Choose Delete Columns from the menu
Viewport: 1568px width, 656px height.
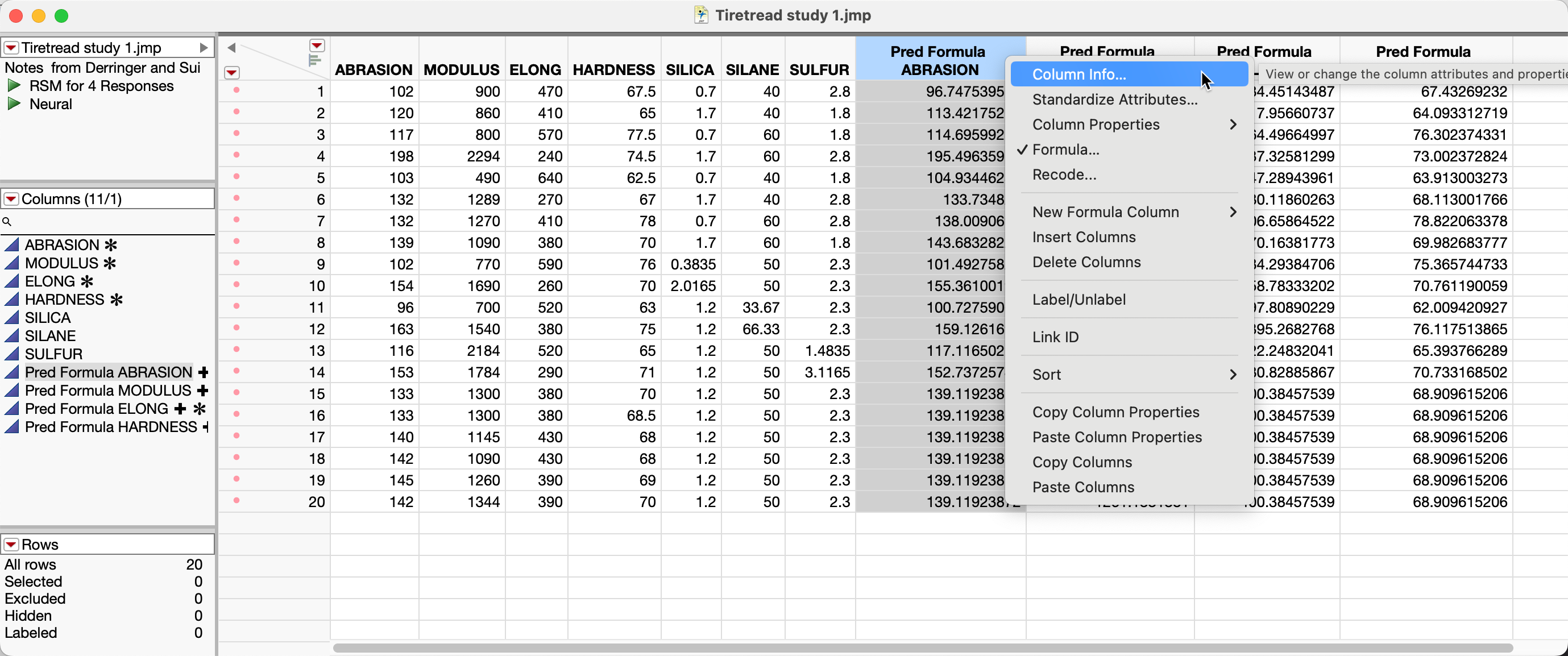1129,261
